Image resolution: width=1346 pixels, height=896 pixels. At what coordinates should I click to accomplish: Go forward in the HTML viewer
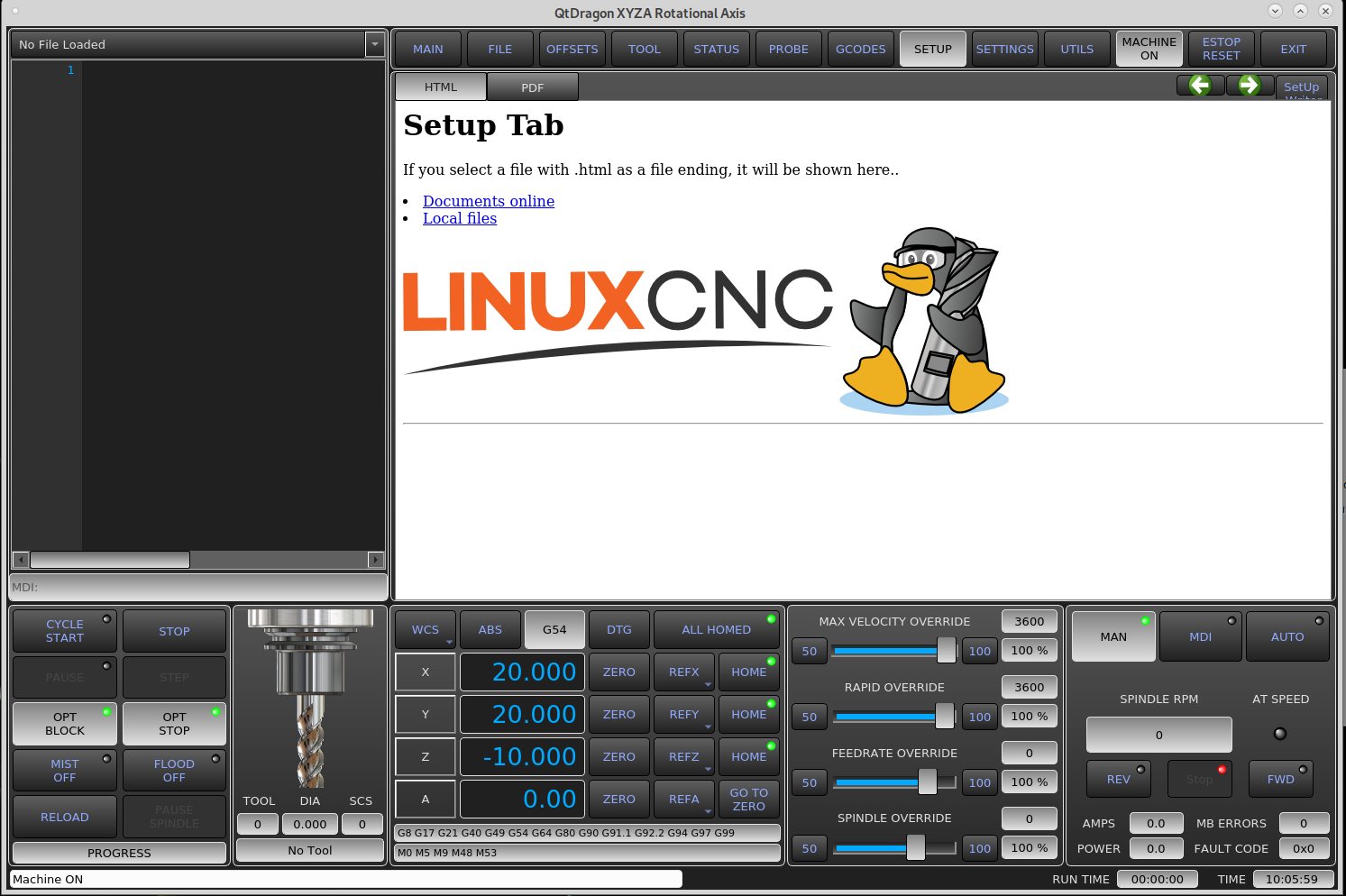pos(1250,86)
